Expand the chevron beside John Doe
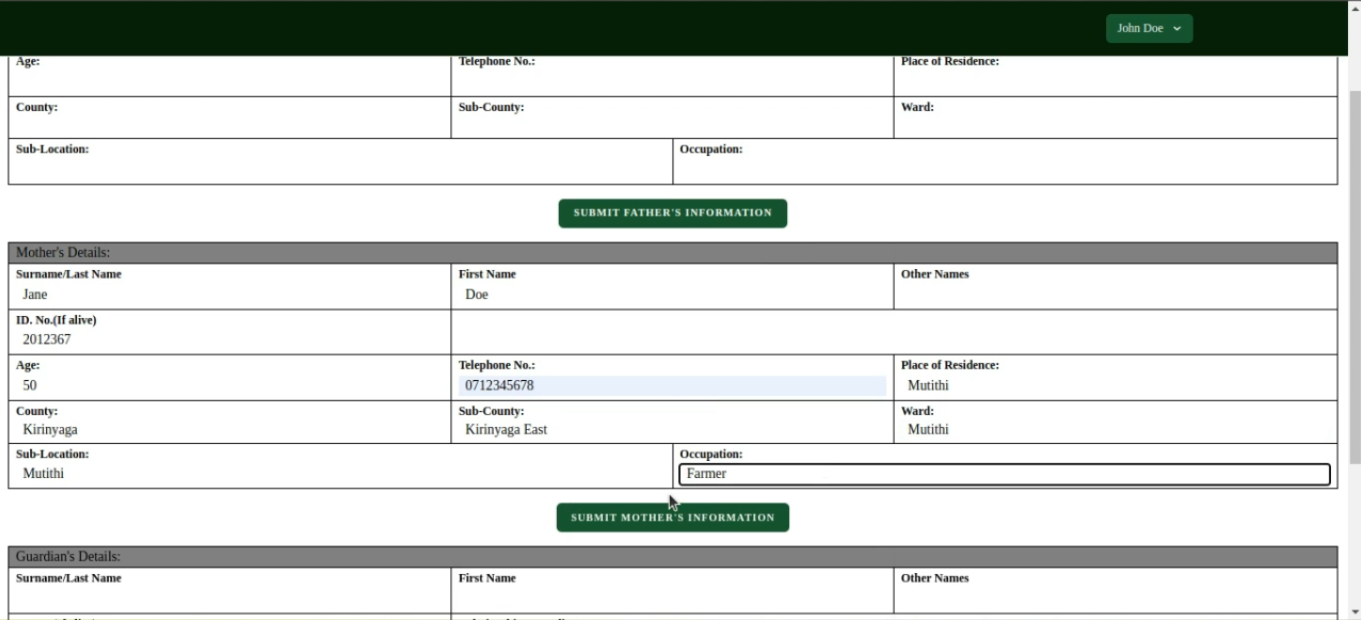The width and height of the screenshot is (1361, 620). click(1178, 28)
